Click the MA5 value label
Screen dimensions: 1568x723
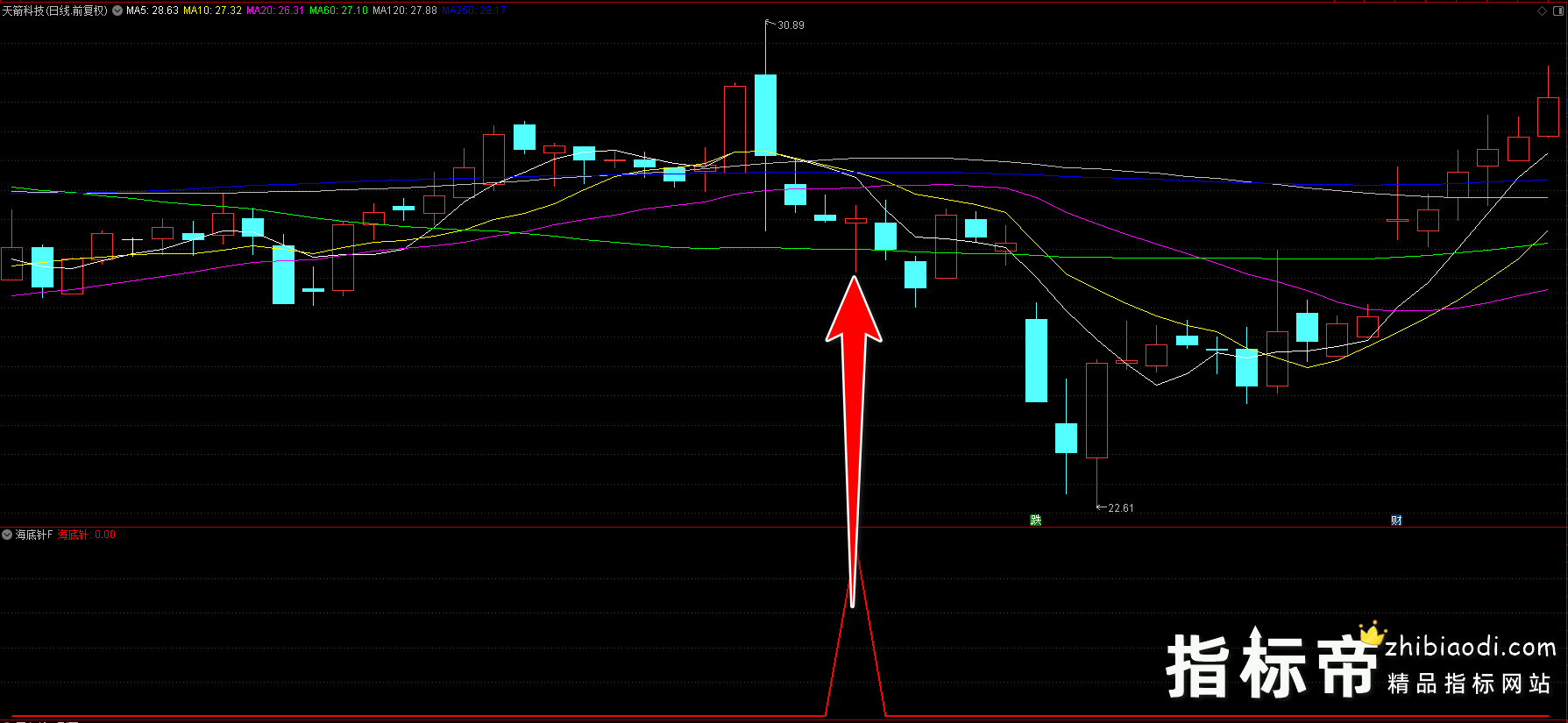pyautogui.click(x=153, y=11)
